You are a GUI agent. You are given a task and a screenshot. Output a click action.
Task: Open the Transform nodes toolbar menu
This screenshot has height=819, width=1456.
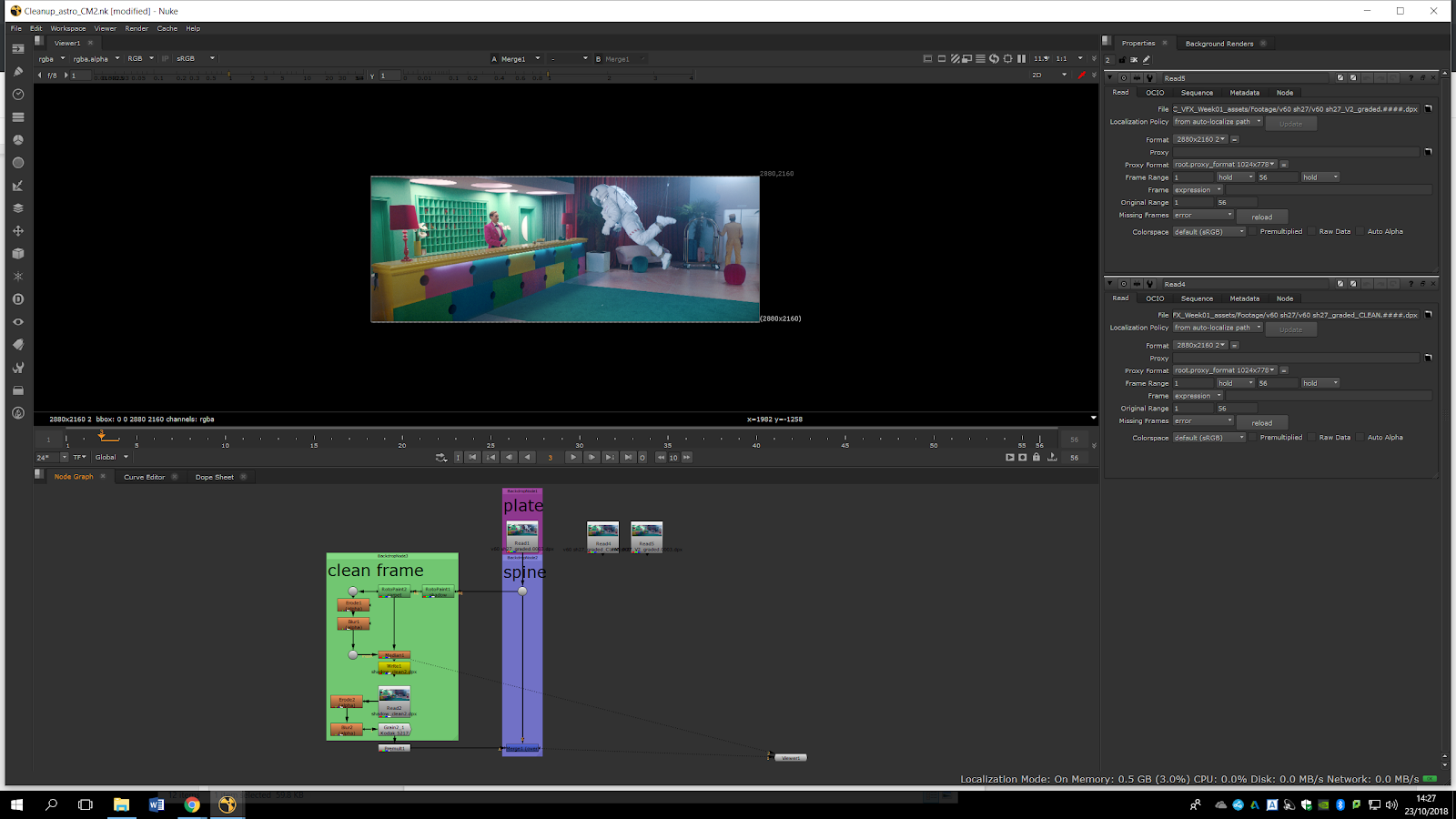pos(17,231)
